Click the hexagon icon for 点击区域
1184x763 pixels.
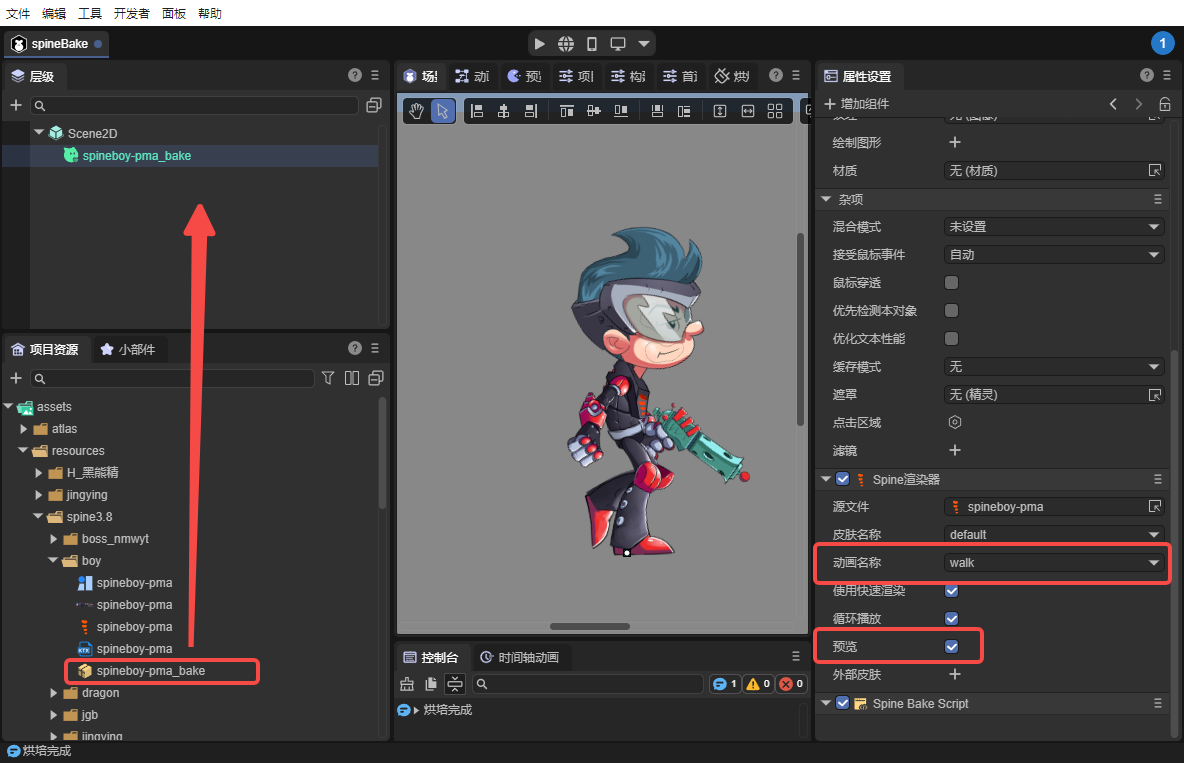click(954, 423)
